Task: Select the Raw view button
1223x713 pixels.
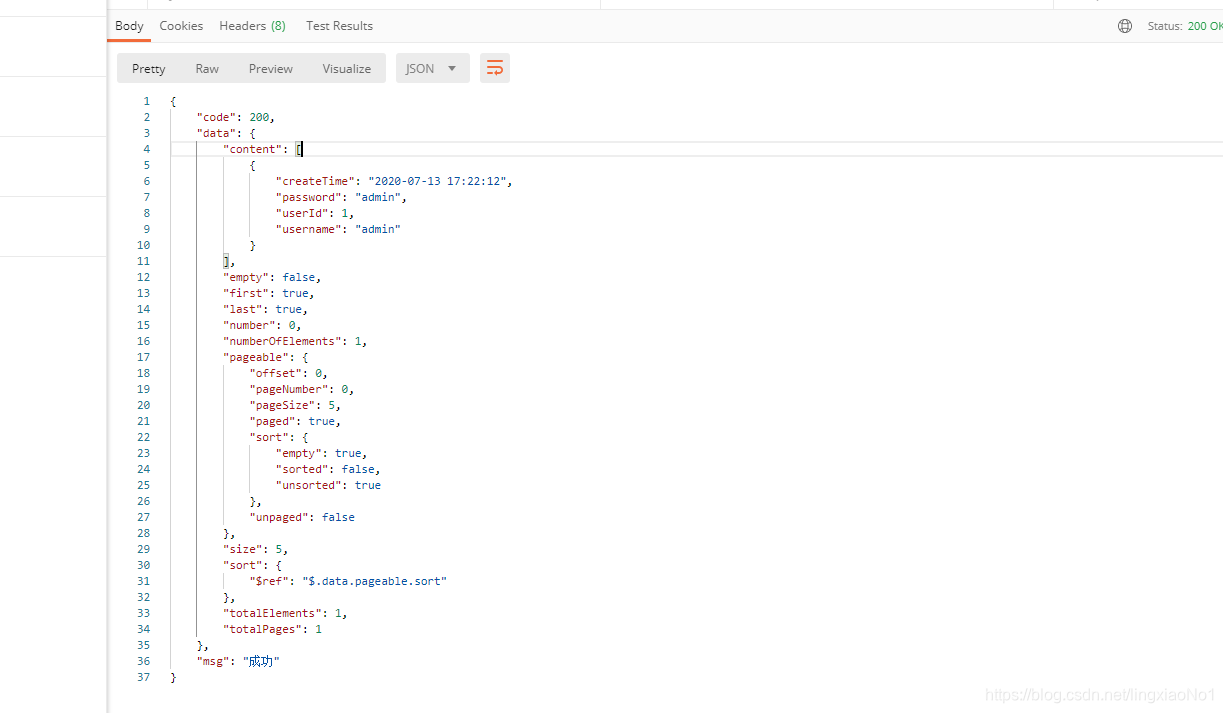Action: click(x=207, y=69)
